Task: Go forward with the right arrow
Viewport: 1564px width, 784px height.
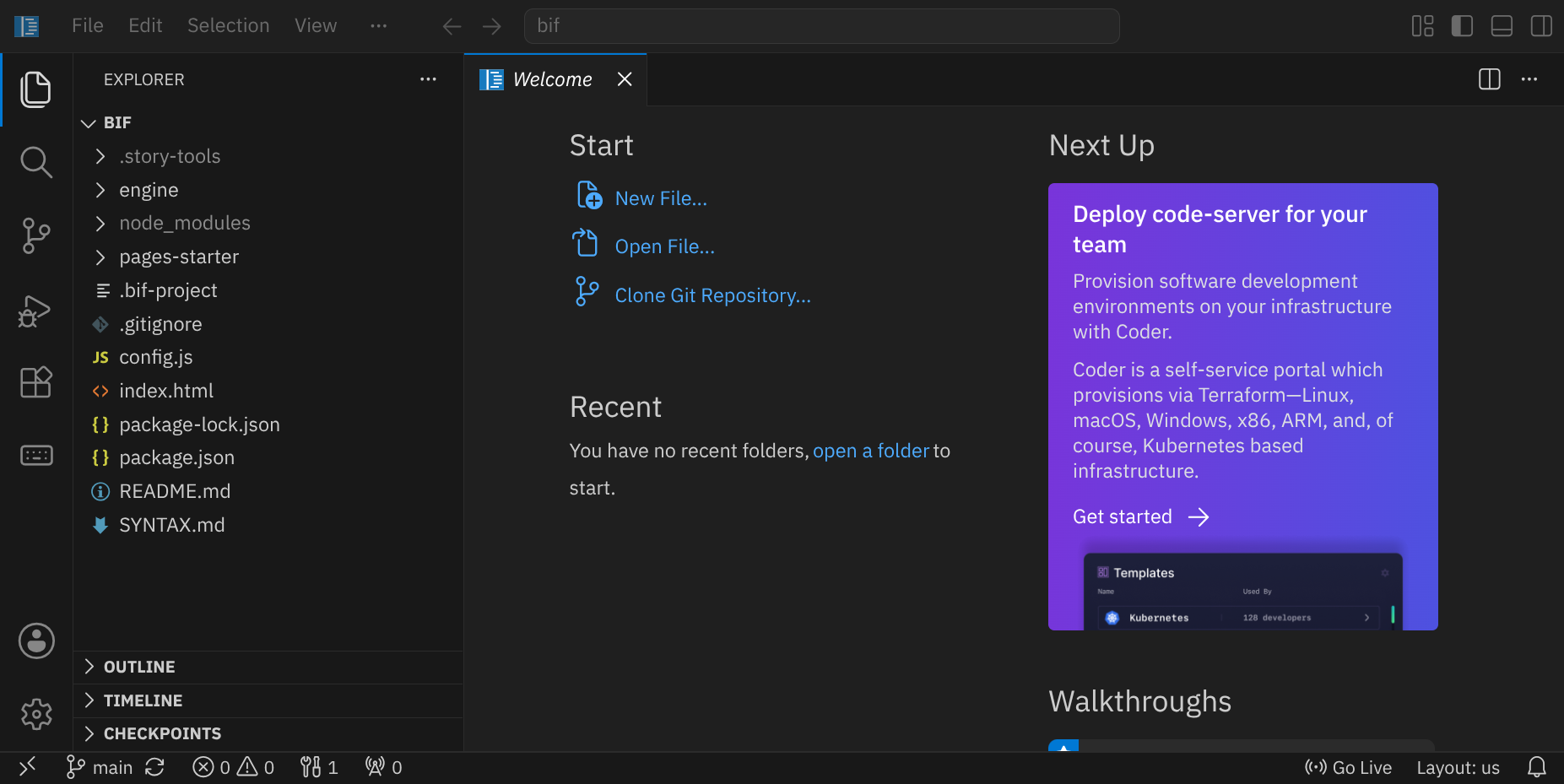Action: [x=492, y=26]
